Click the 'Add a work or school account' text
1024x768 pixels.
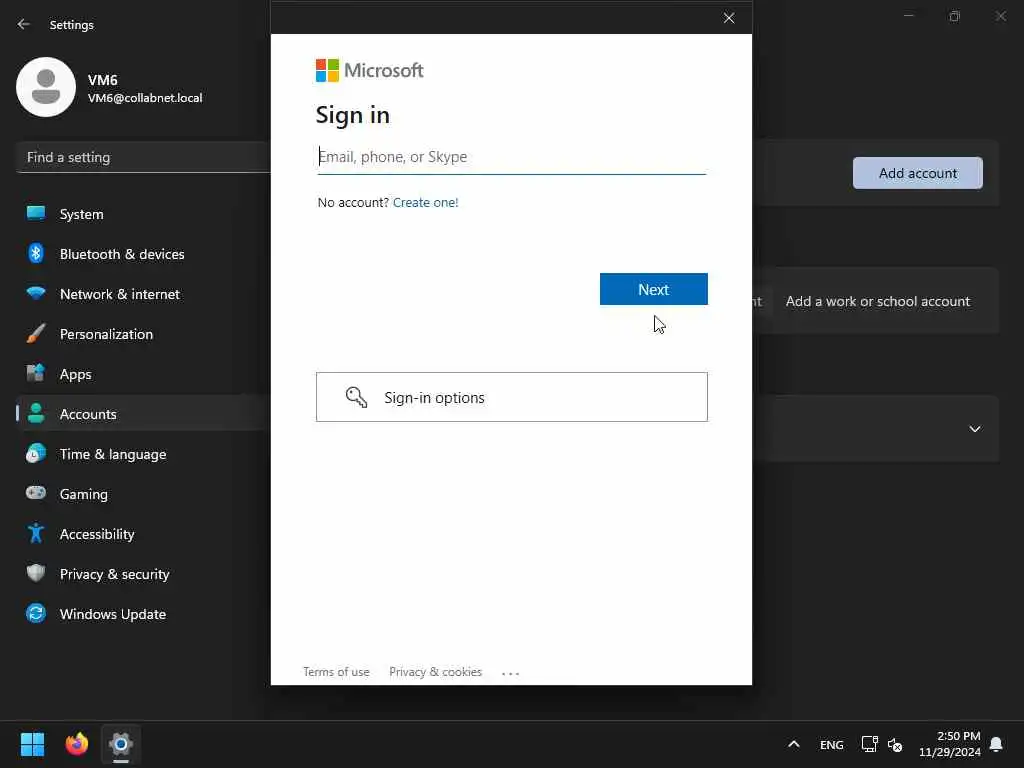pyautogui.click(x=878, y=301)
